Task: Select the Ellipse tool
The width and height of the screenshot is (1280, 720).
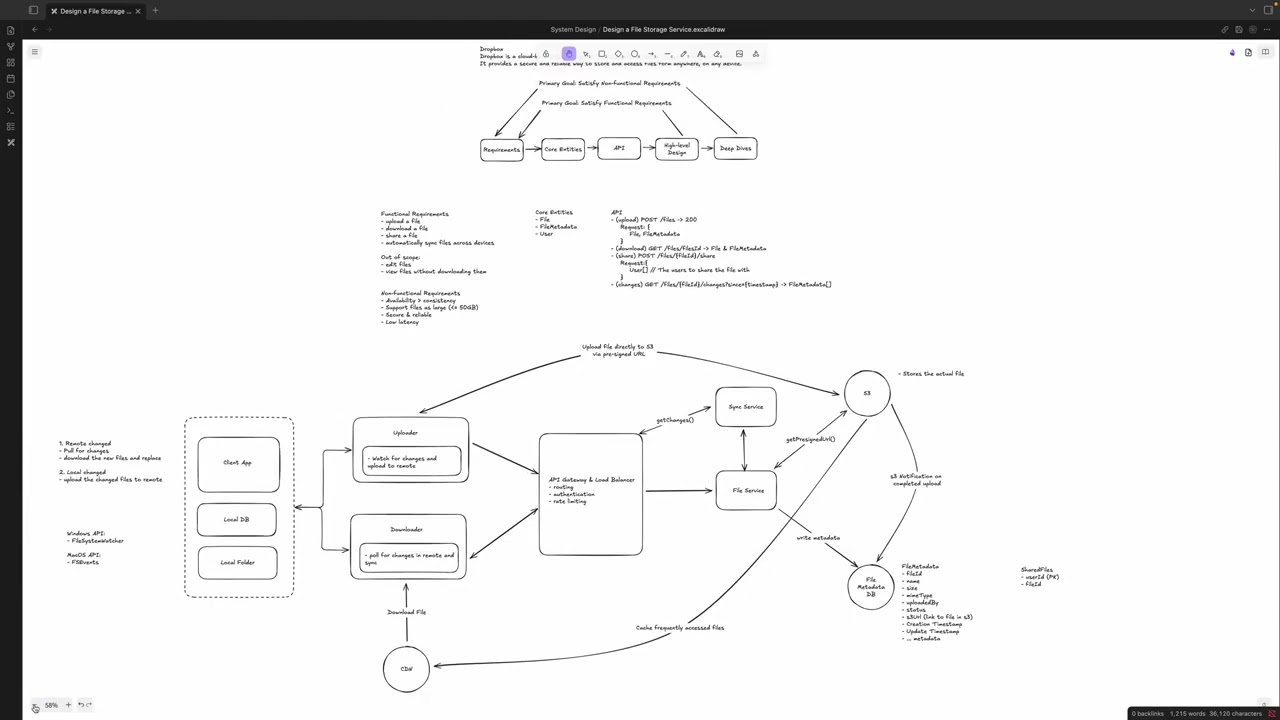Action: tap(634, 54)
